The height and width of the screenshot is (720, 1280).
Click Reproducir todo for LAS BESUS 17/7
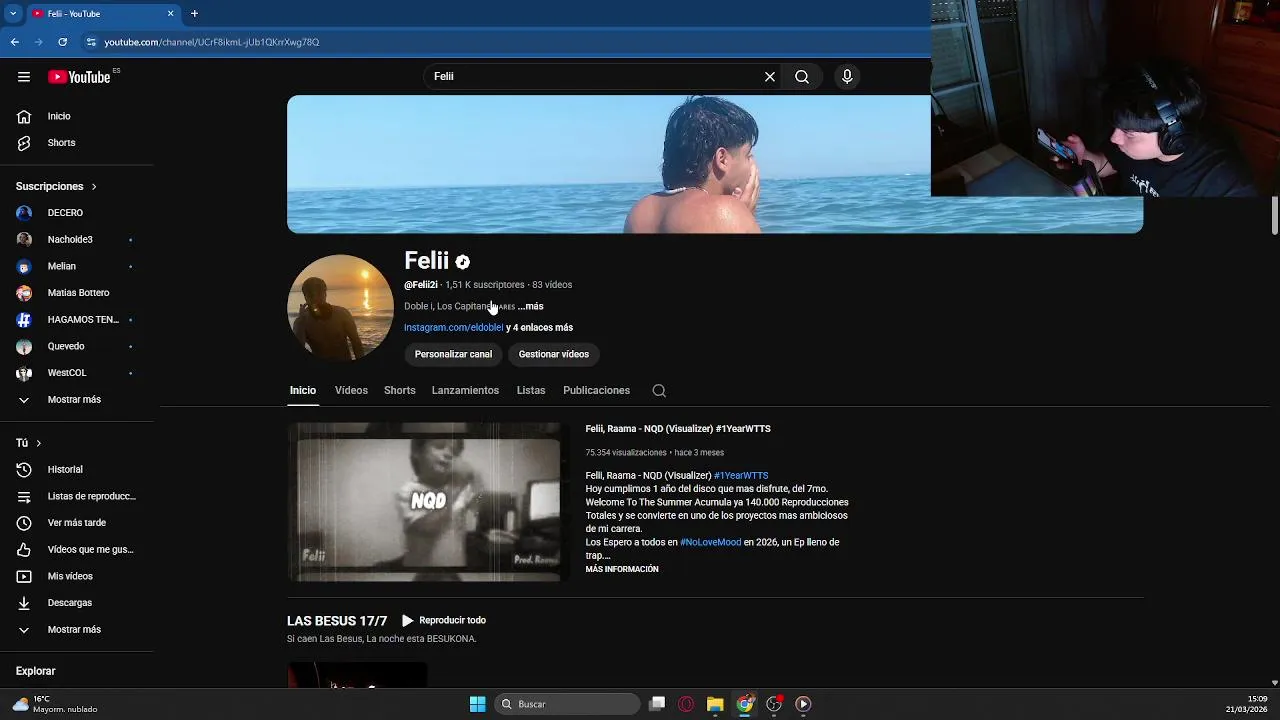443,621
